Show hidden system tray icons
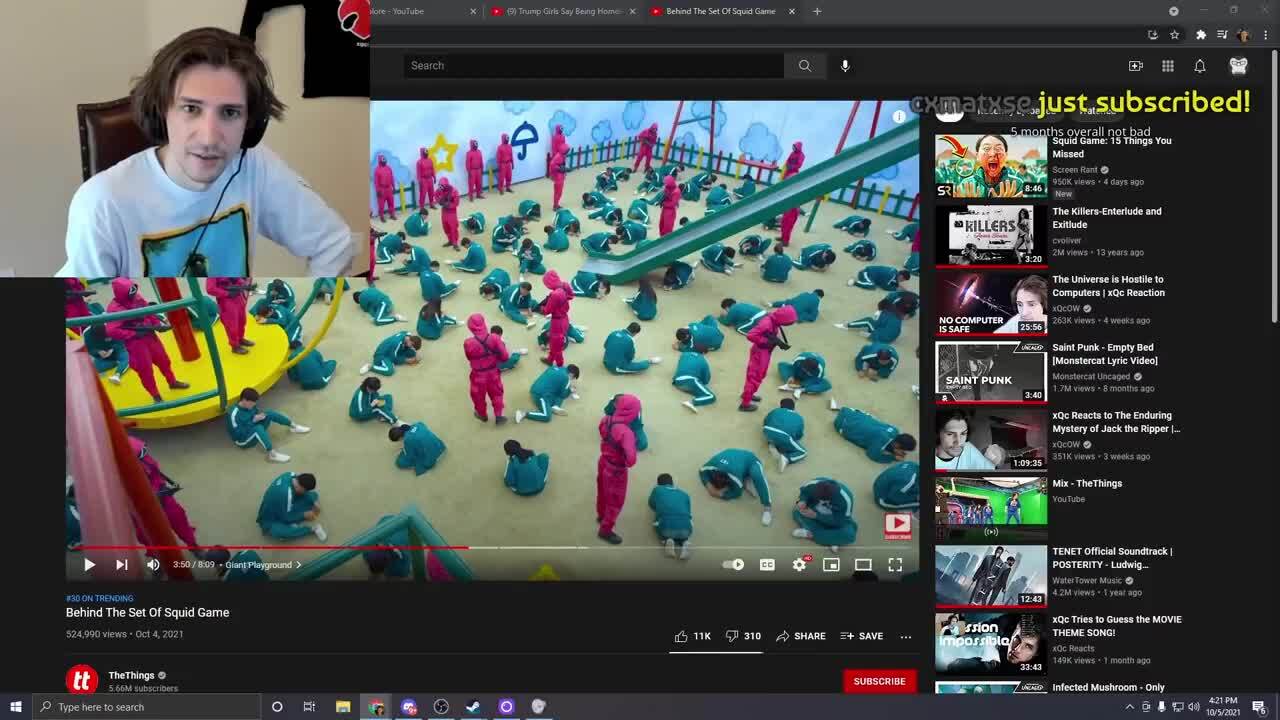Screen dimensions: 1280x720 pyautogui.click(x=1130, y=707)
